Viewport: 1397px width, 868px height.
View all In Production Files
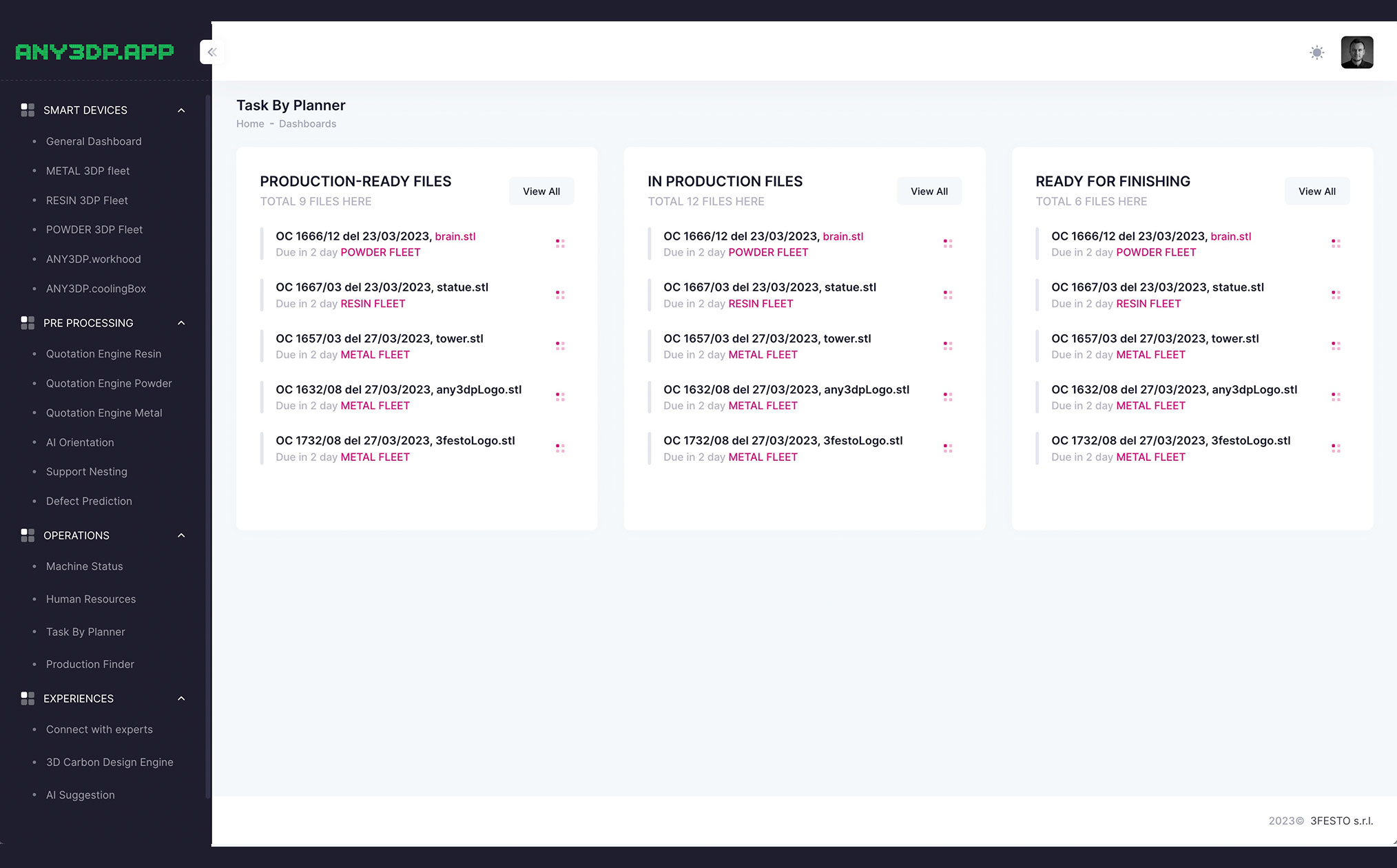pos(929,192)
